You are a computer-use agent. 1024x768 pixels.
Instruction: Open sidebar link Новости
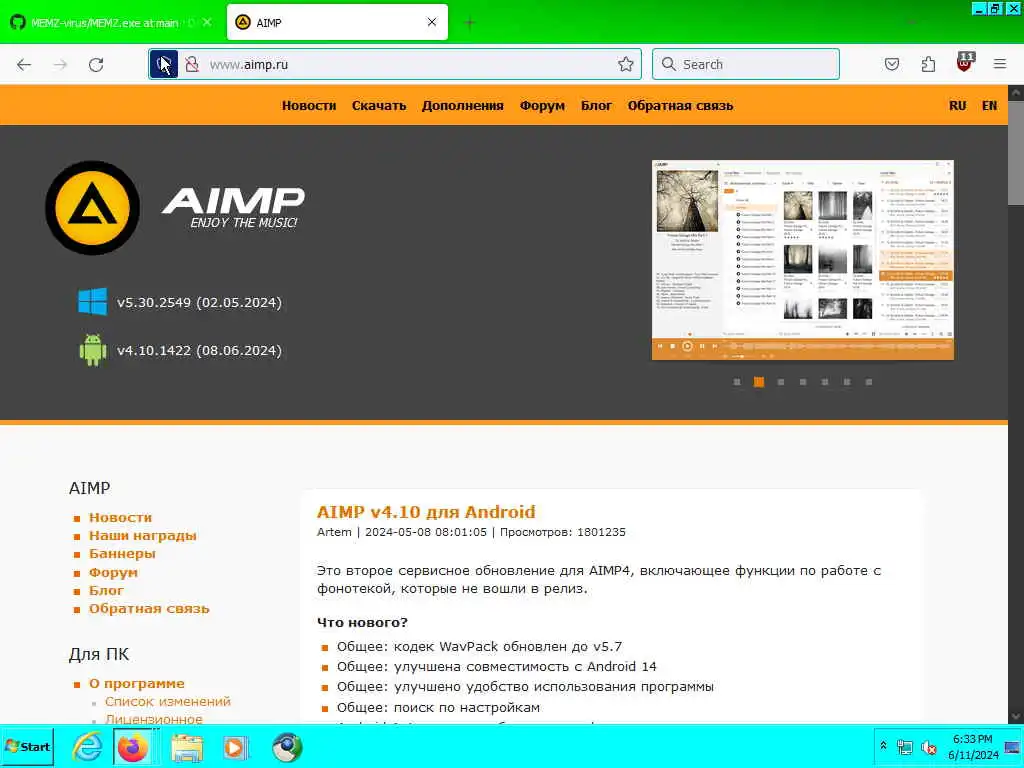pos(120,517)
